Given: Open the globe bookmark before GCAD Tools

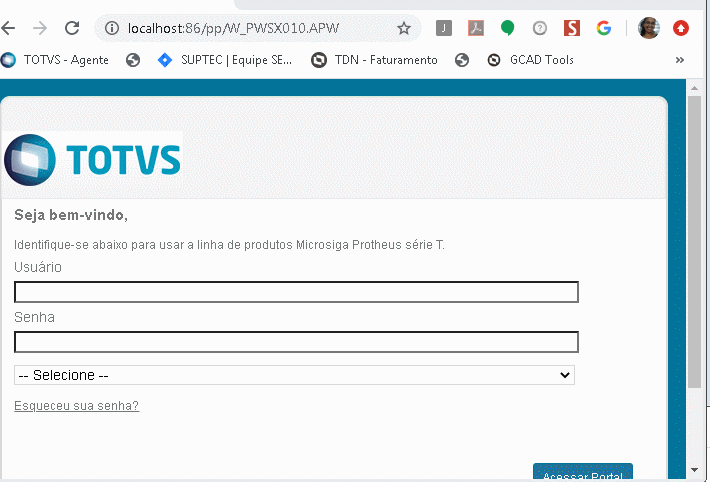Looking at the screenshot, I should pyautogui.click(x=462, y=60).
